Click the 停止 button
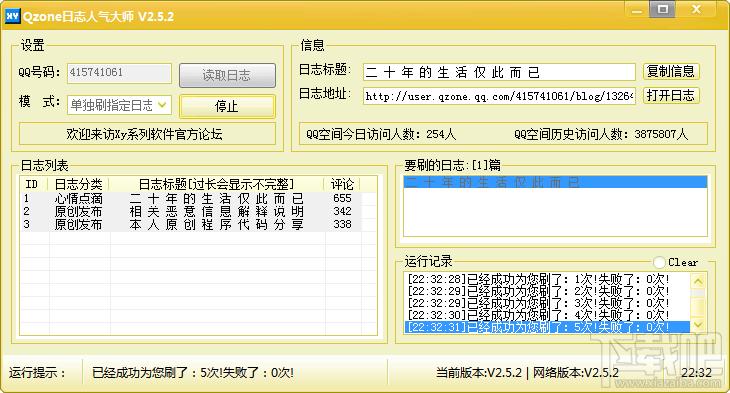This screenshot has width=730, height=393. (x=227, y=106)
